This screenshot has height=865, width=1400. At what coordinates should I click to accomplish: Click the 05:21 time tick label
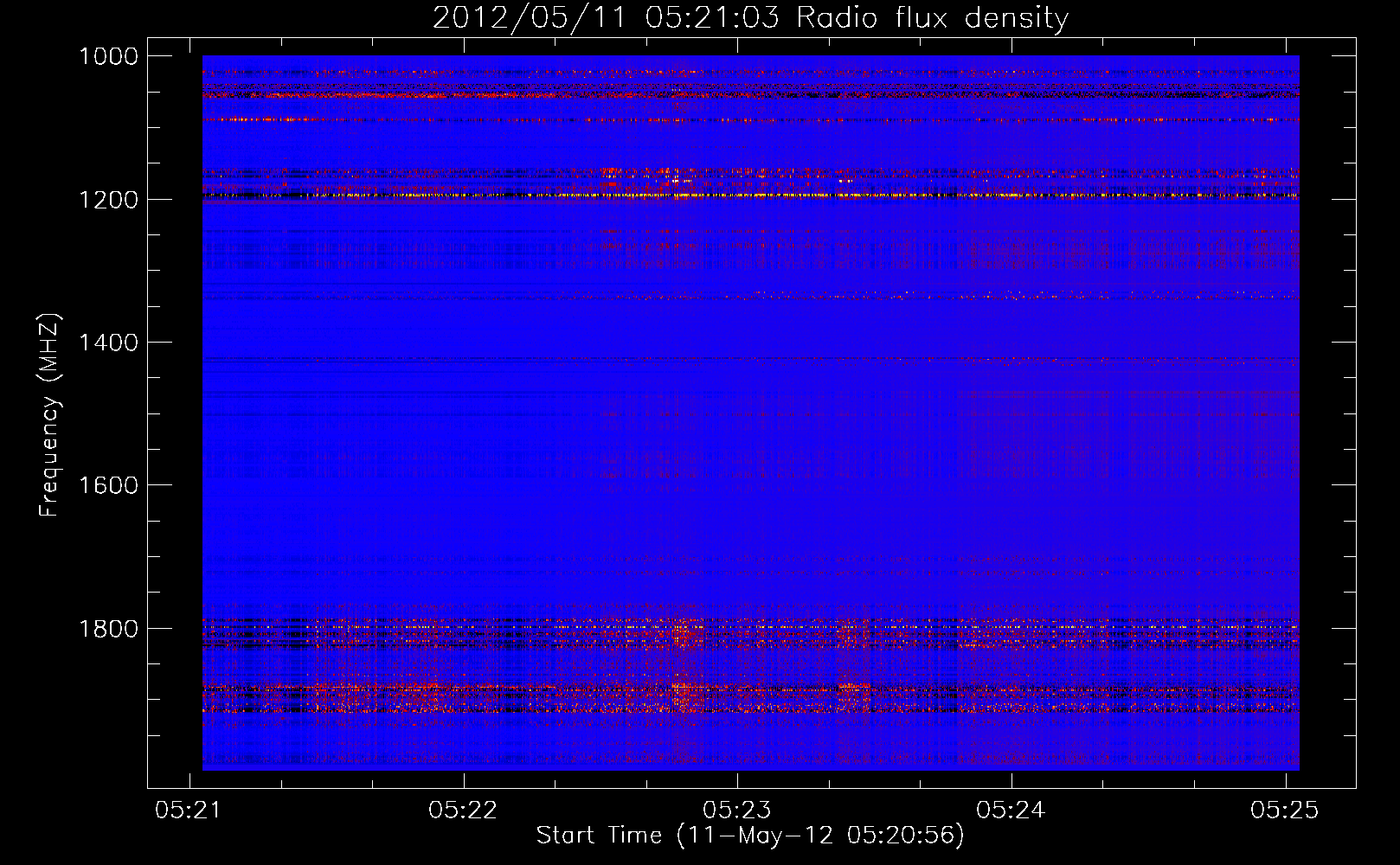189,810
